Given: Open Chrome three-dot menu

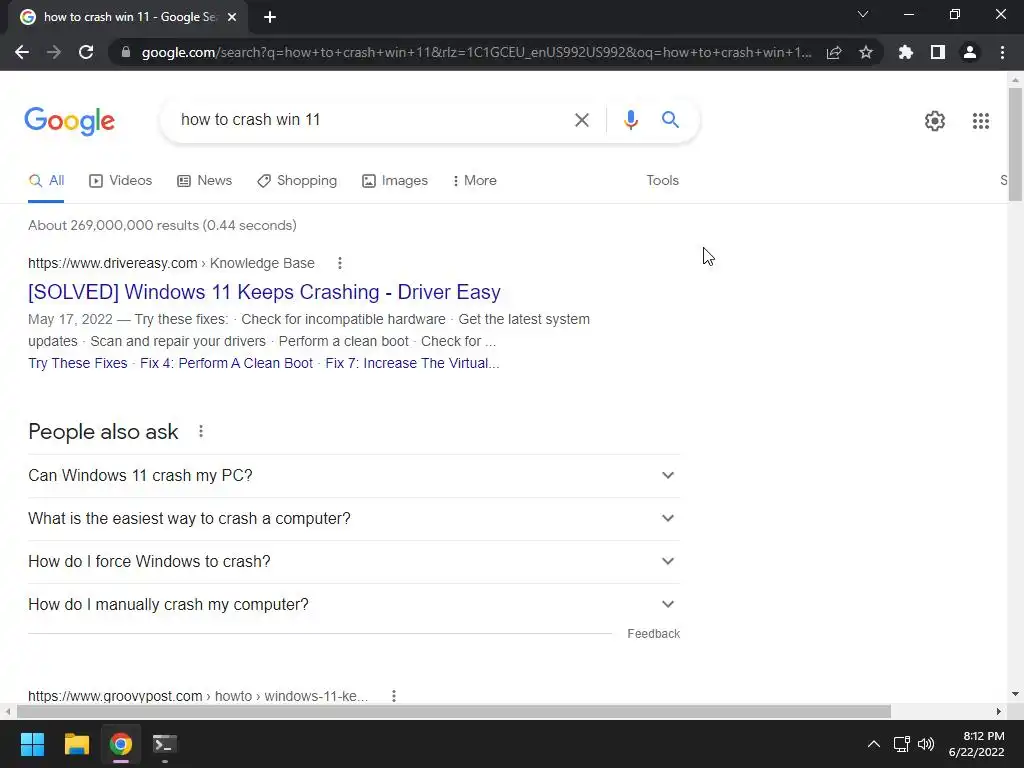Looking at the screenshot, I should pos(1002,52).
